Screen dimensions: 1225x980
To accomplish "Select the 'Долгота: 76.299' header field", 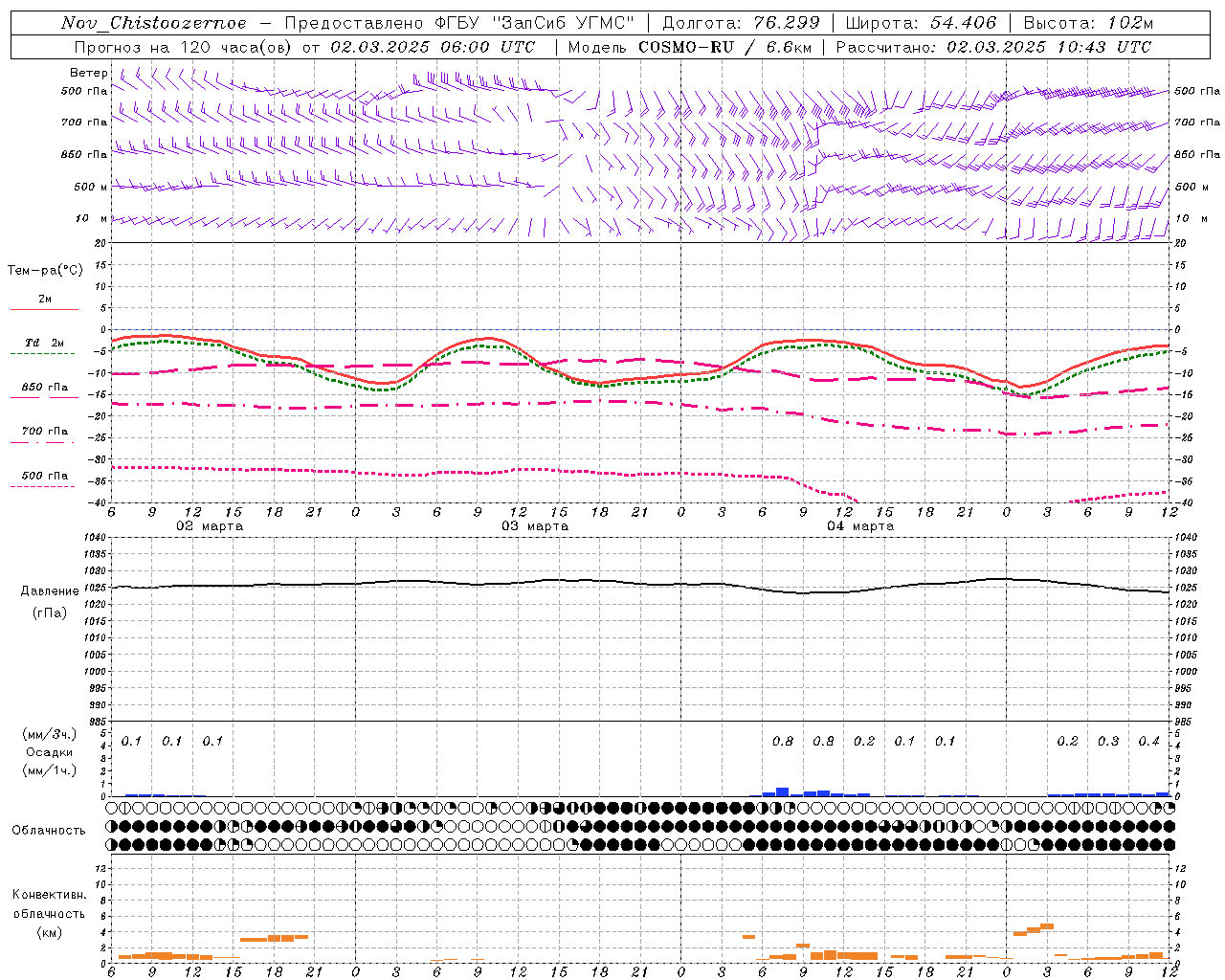I will click(x=741, y=23).
